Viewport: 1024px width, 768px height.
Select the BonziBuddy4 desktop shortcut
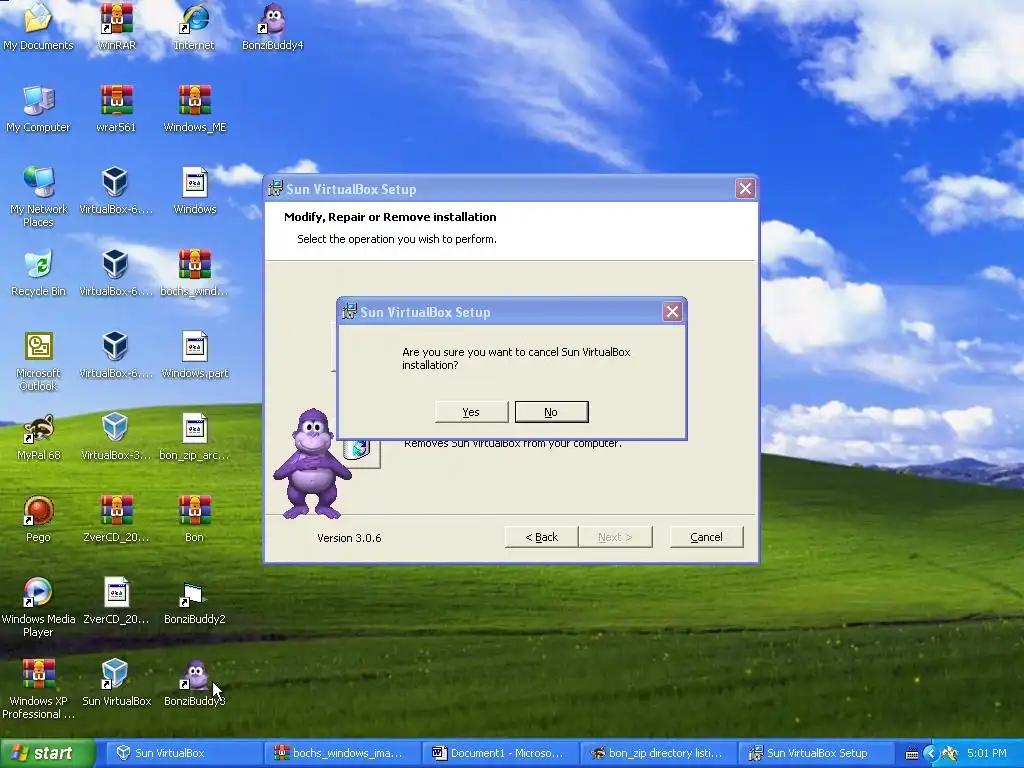(272, 27)
